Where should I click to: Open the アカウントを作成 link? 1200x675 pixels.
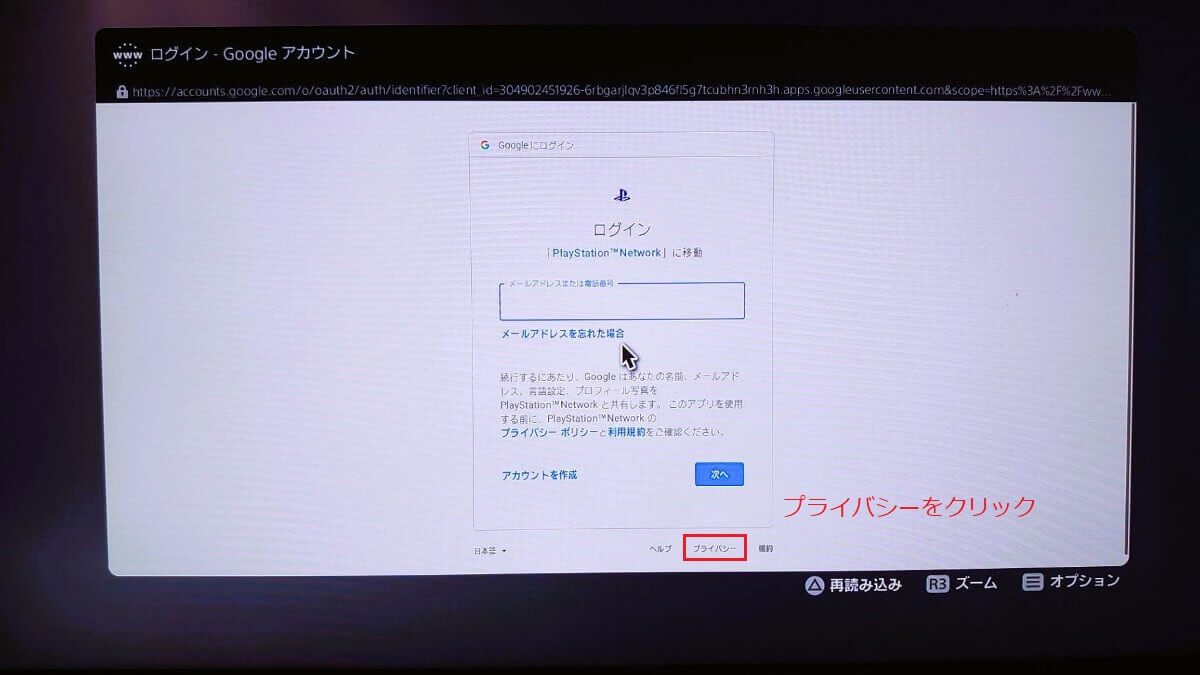tap(539, 475)
